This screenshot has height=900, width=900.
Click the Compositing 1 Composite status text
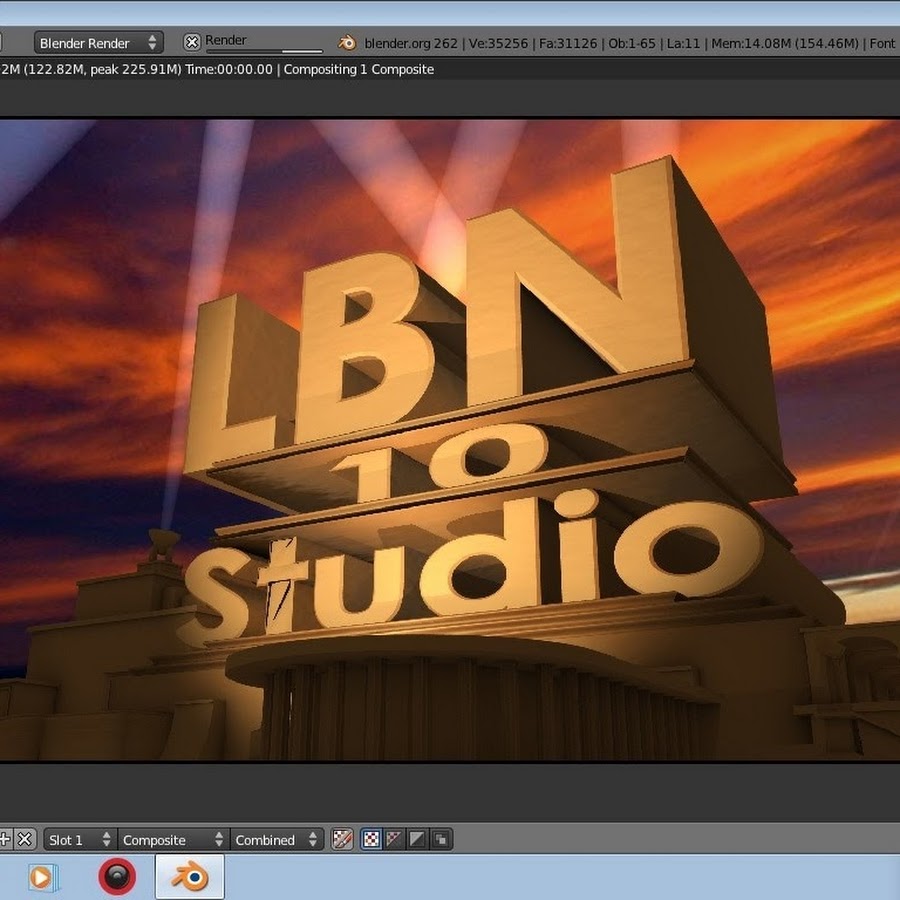point(359,69)
